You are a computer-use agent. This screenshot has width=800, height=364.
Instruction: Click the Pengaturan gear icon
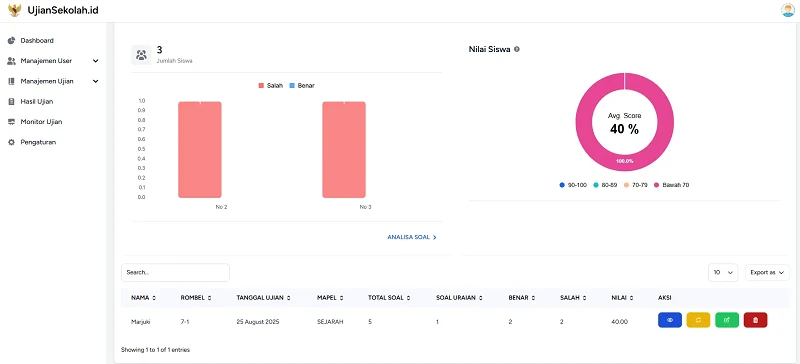(11, 142)
